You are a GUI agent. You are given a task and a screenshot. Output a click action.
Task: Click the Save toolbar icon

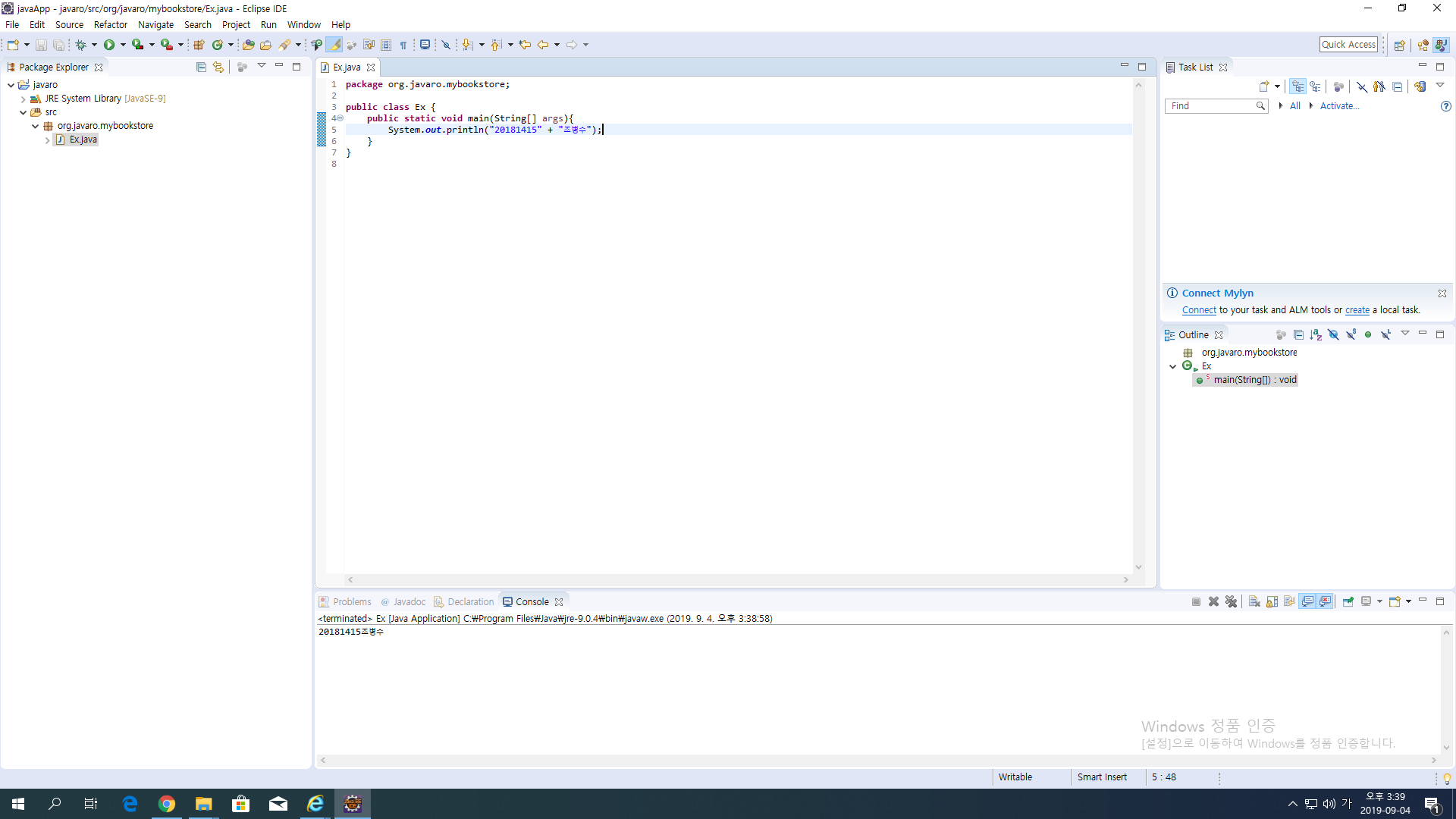(x=41, y=45)
